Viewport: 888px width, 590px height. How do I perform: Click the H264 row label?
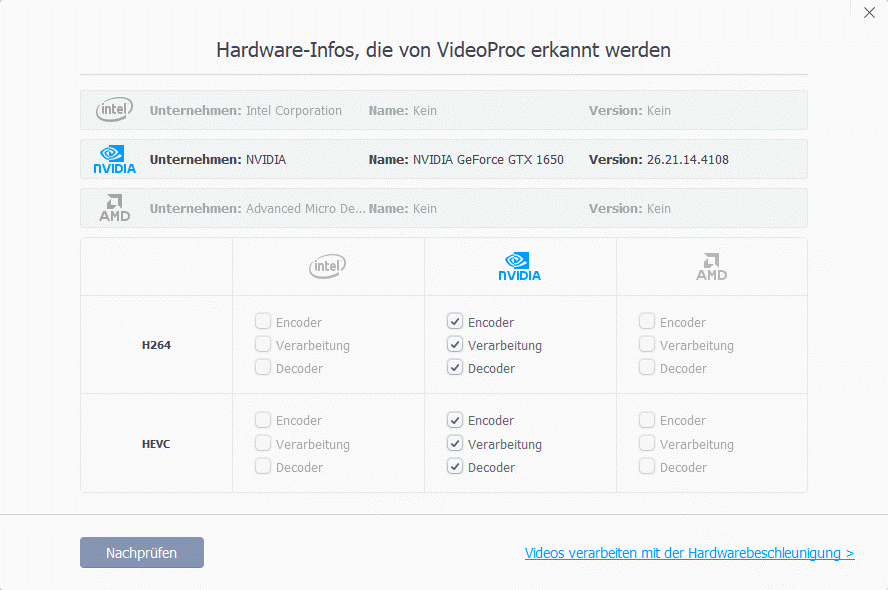[156, 345]
